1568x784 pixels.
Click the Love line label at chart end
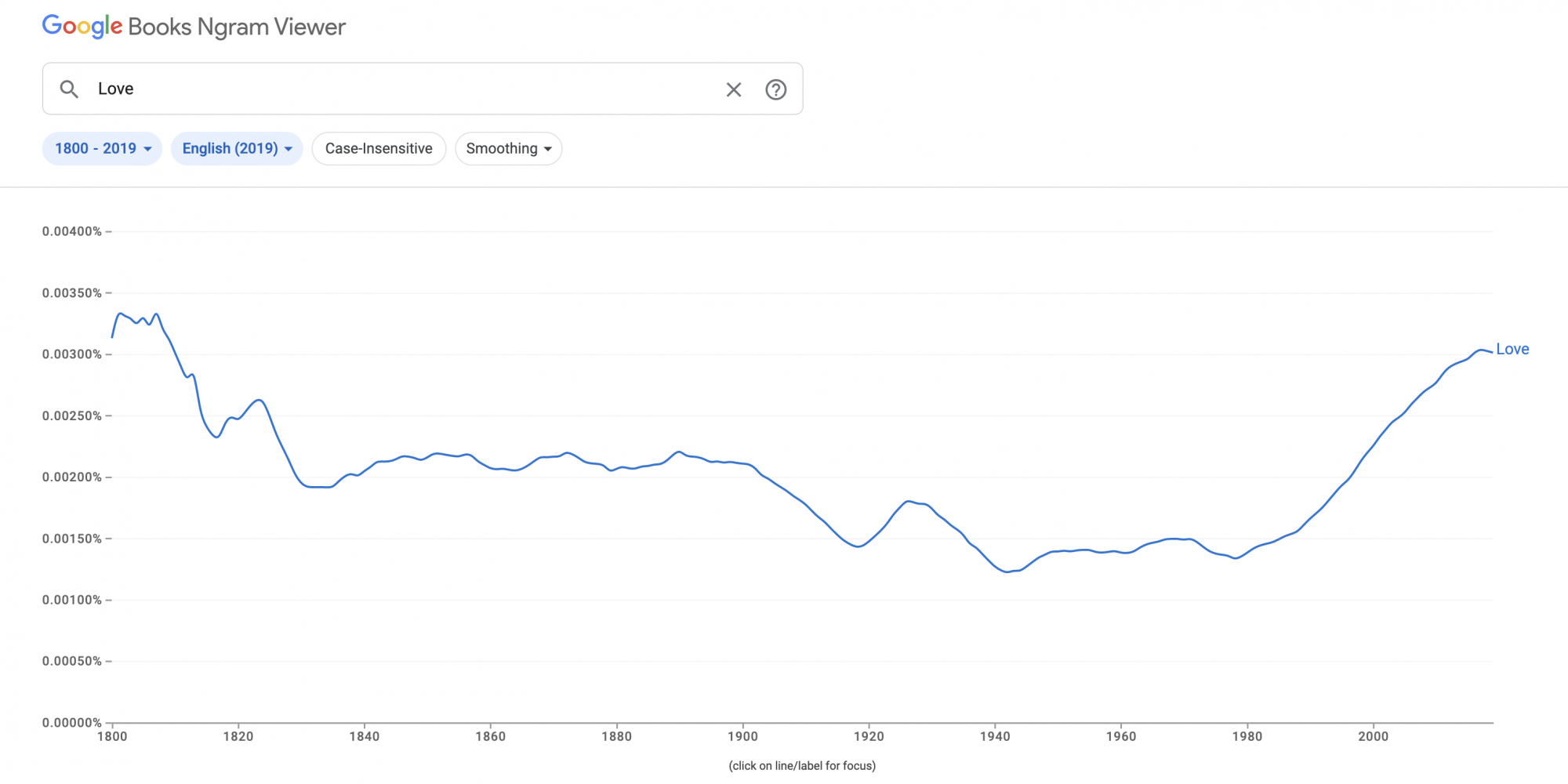(1512, 349)
